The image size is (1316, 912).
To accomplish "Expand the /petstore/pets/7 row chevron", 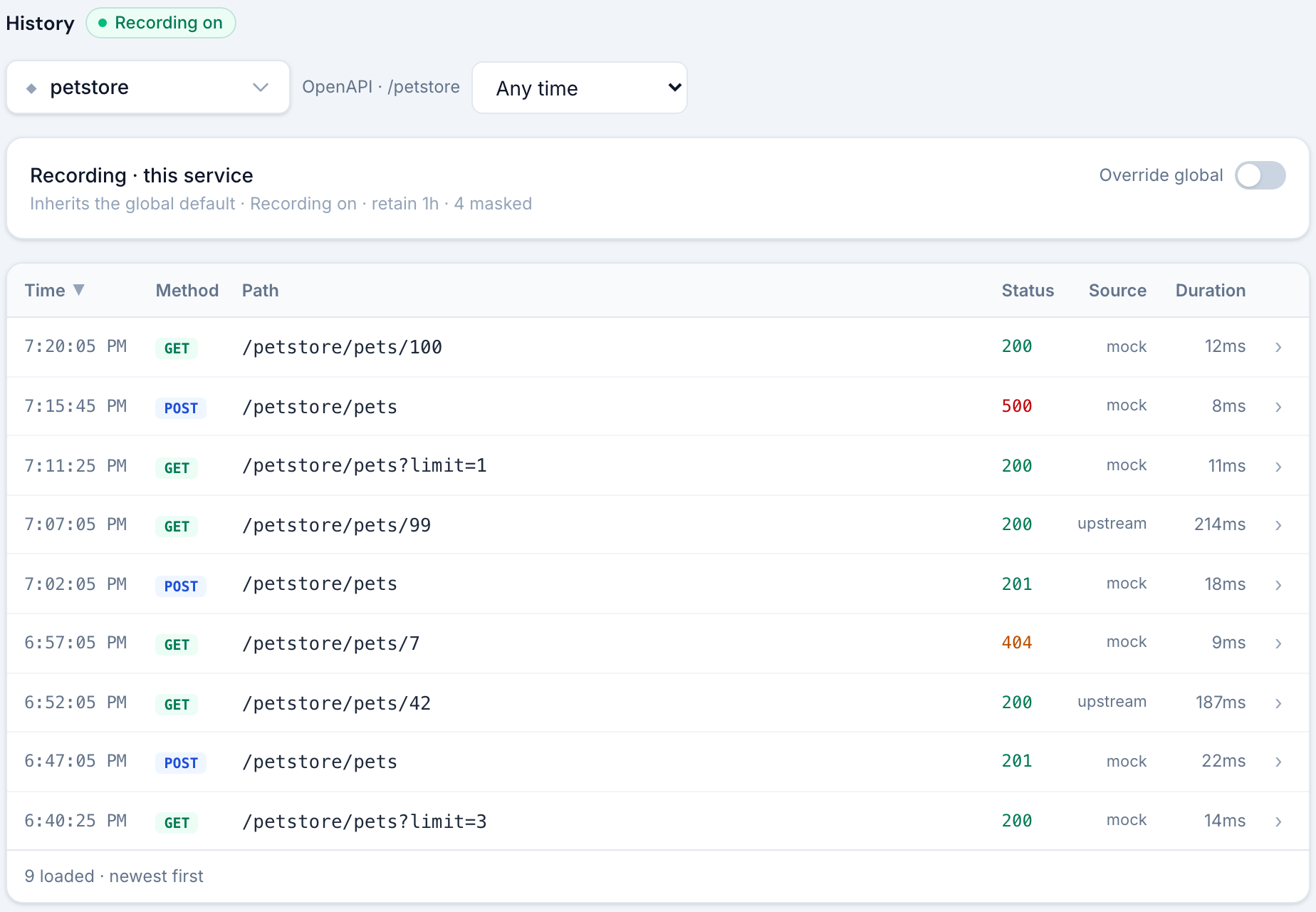I will (1278, 643).
